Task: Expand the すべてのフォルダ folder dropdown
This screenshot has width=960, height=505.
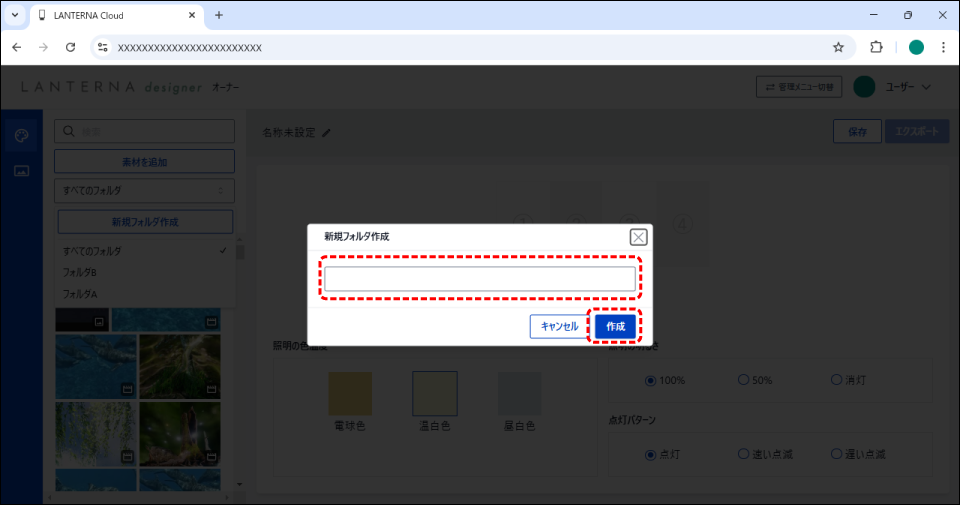Action: pos(144,190)
